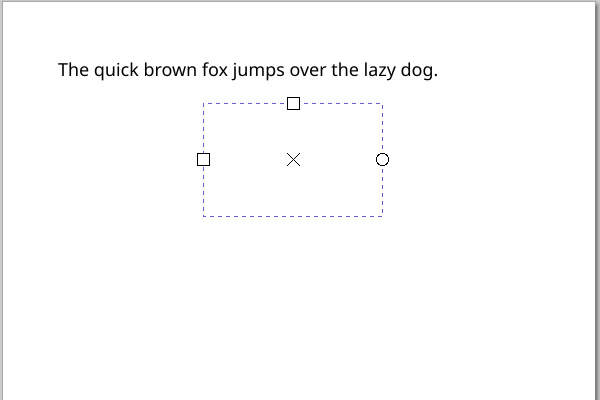Click the word "The" at the sentence start
Image resolution: width=600 pixels, height=400 pixels.
point(74,70)
